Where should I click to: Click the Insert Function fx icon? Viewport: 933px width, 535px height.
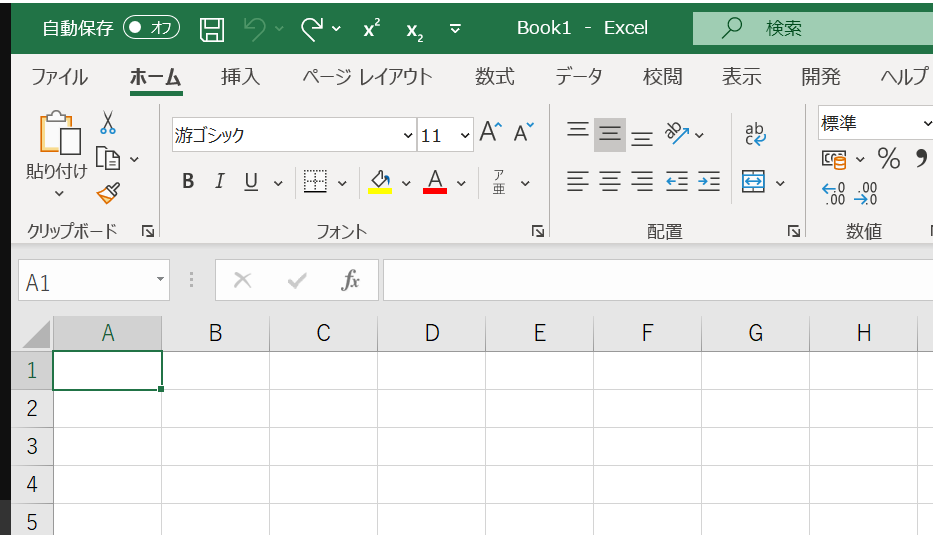(350, 281)
